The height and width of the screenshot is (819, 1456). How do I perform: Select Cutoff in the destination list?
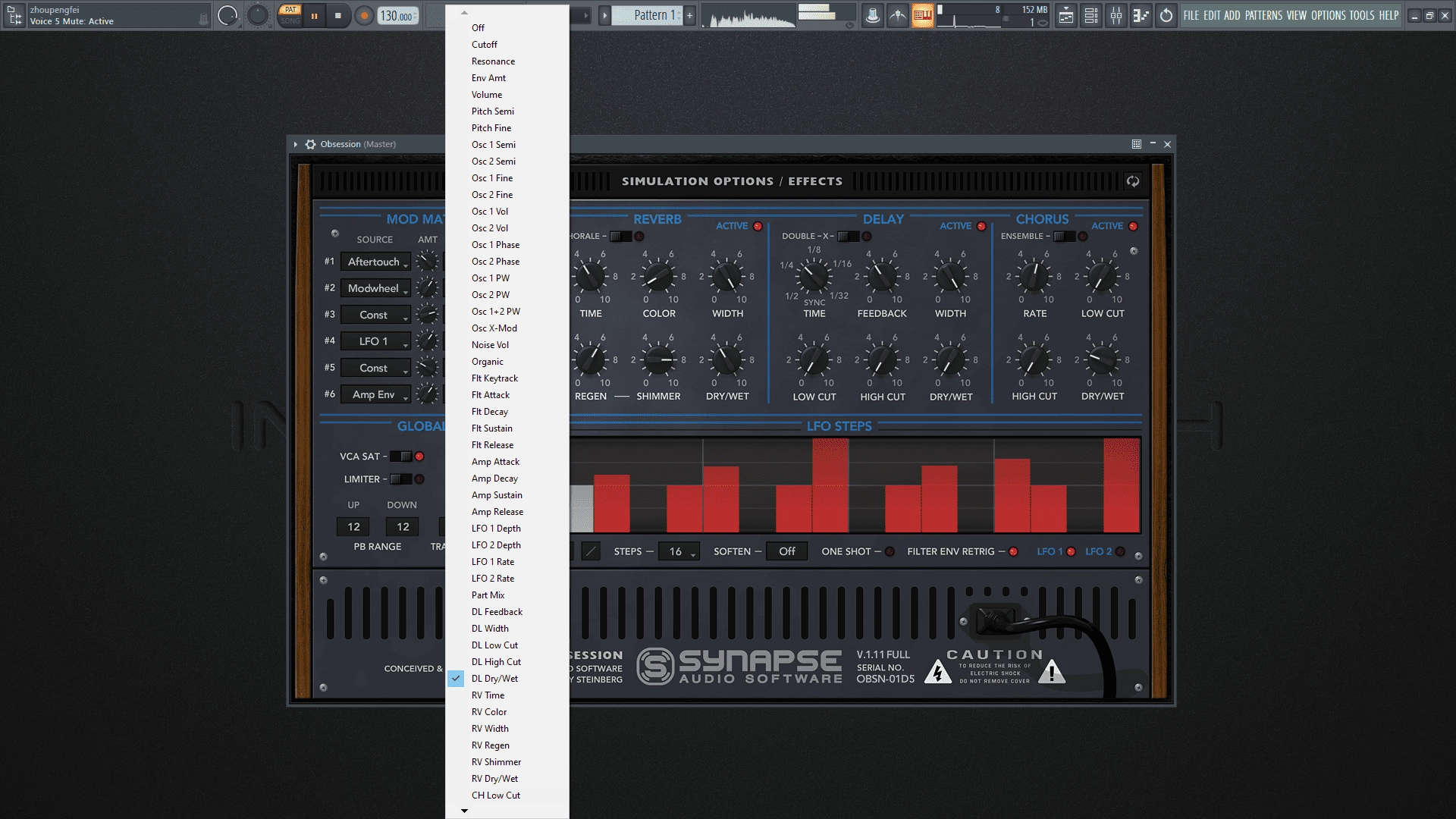click(507, 45)
